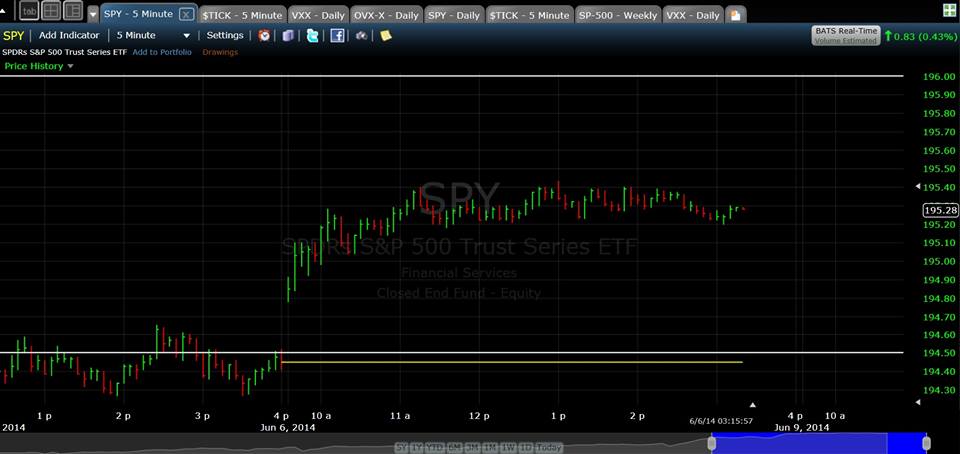The width and height of the screenshot is (960, 454).
Task: Click the 194.50 price axis label
Action: click(x=939, y=353)
